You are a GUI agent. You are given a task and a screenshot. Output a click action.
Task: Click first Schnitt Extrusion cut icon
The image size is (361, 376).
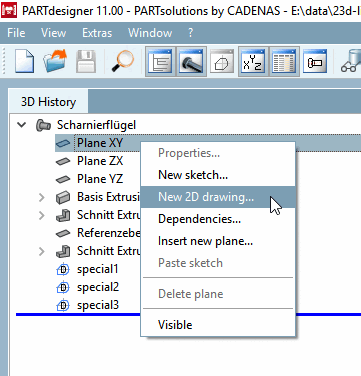pyautogui.click(x=63, y=215)
